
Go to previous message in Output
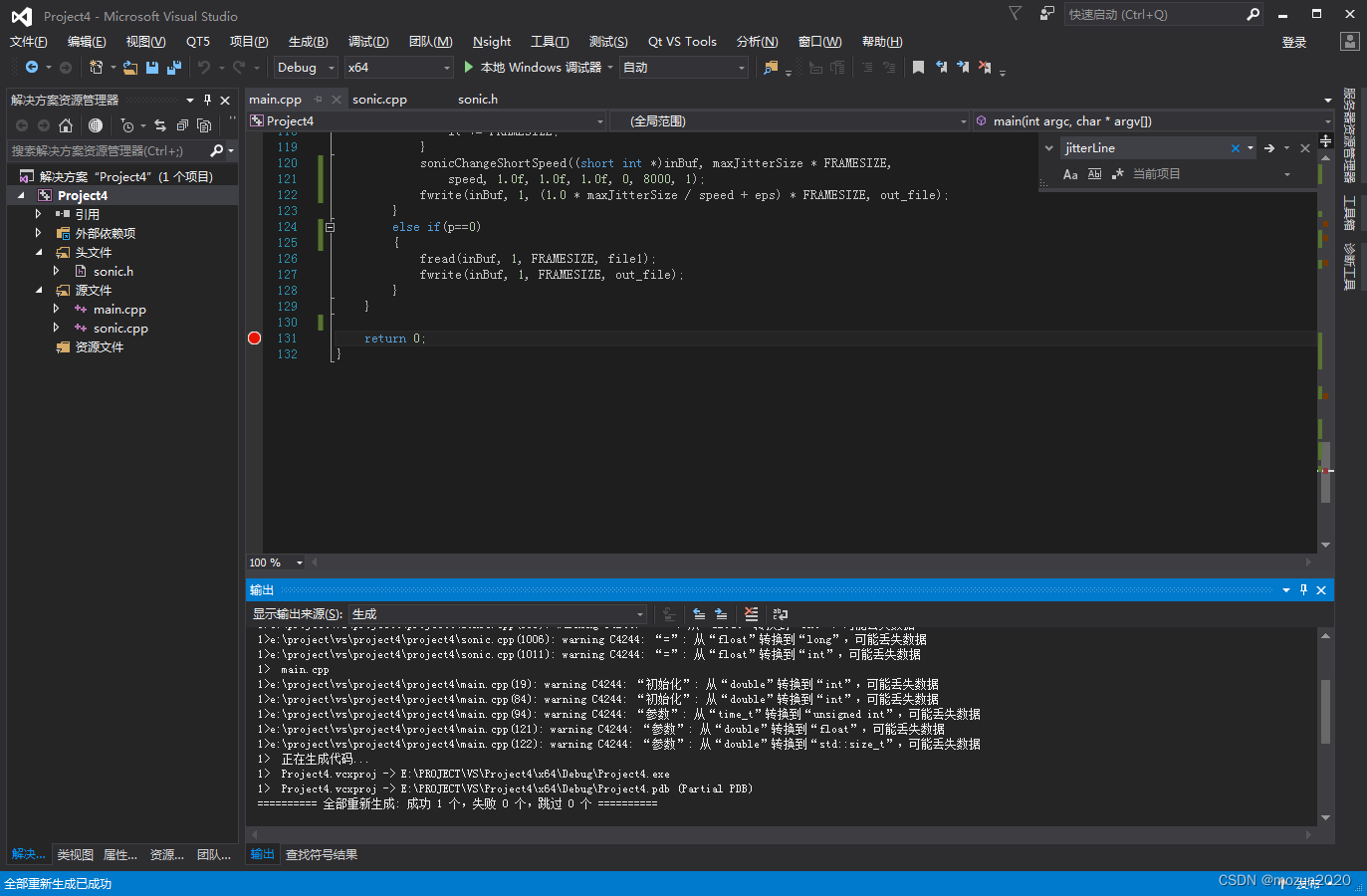click(x=699, y=614)
